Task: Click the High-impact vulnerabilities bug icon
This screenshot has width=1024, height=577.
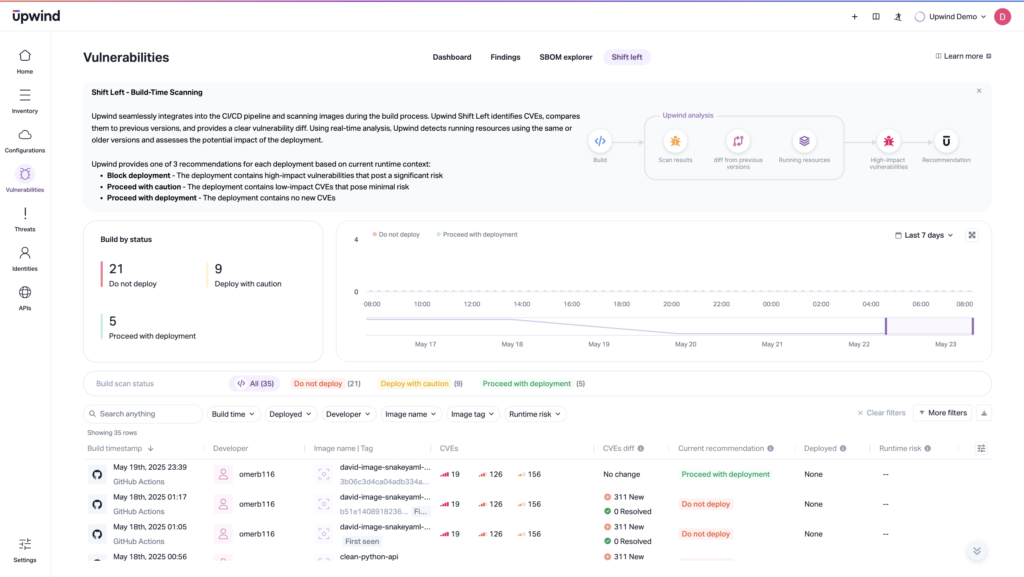Action: [889, 141]
